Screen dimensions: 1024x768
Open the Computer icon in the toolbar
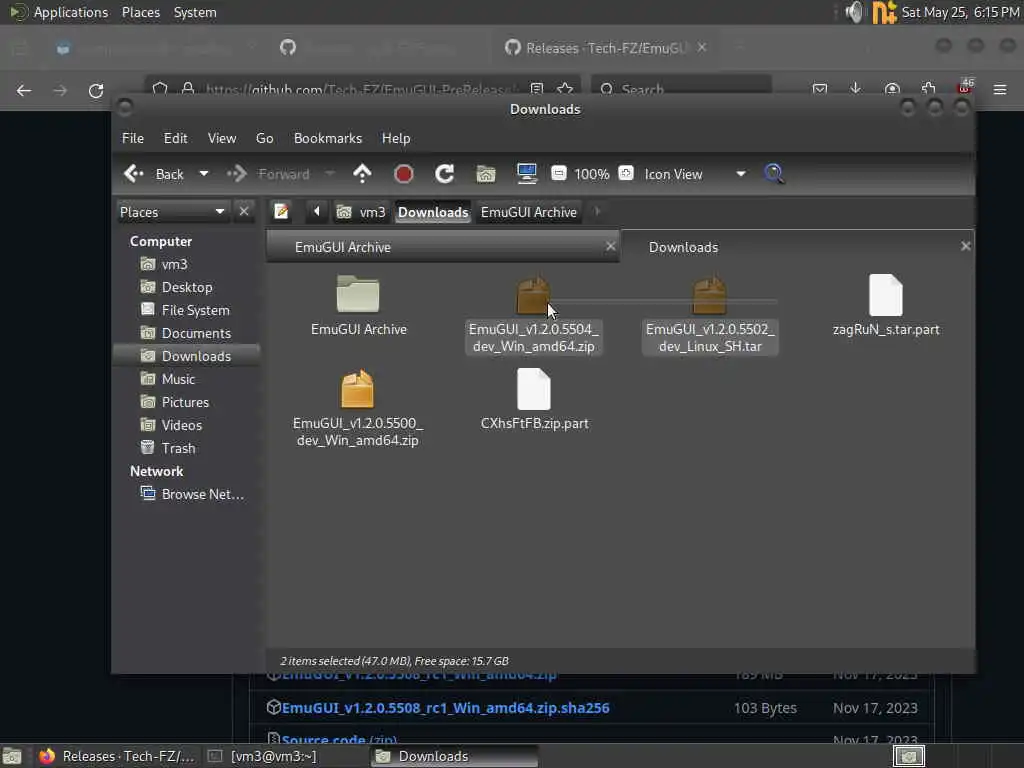(x=526, y=174)
